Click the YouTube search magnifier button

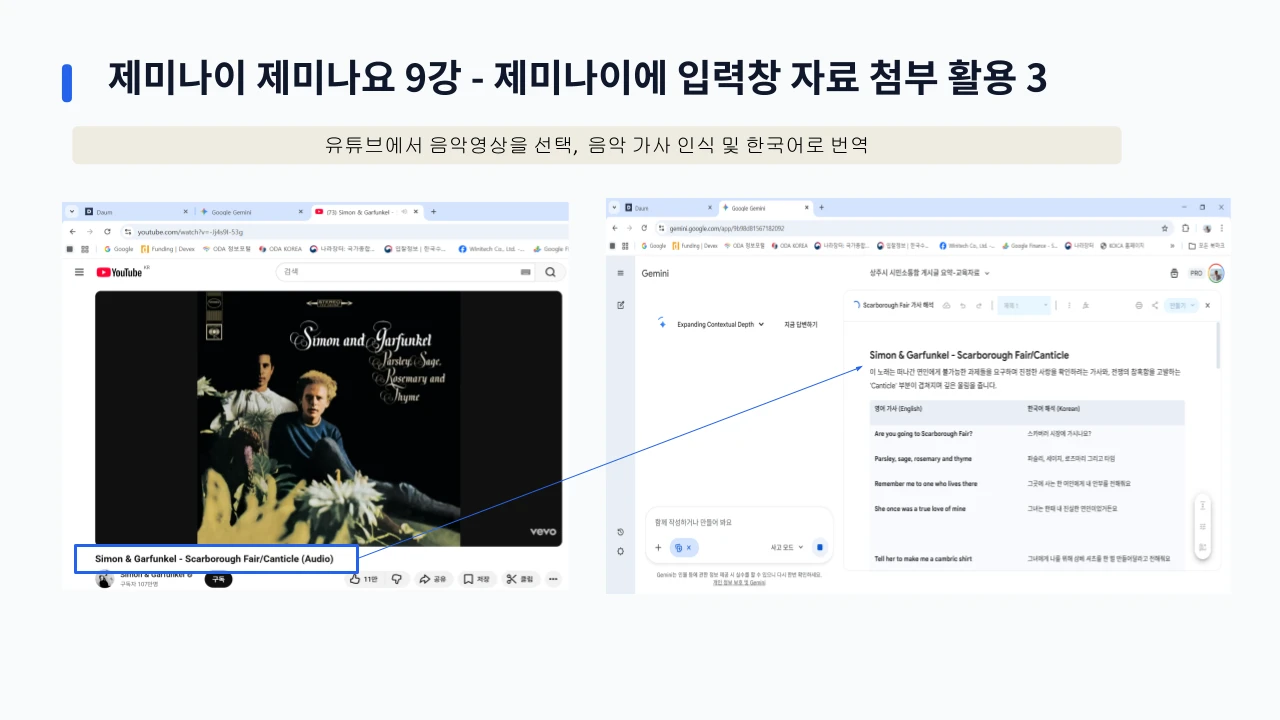coord(550,272)
